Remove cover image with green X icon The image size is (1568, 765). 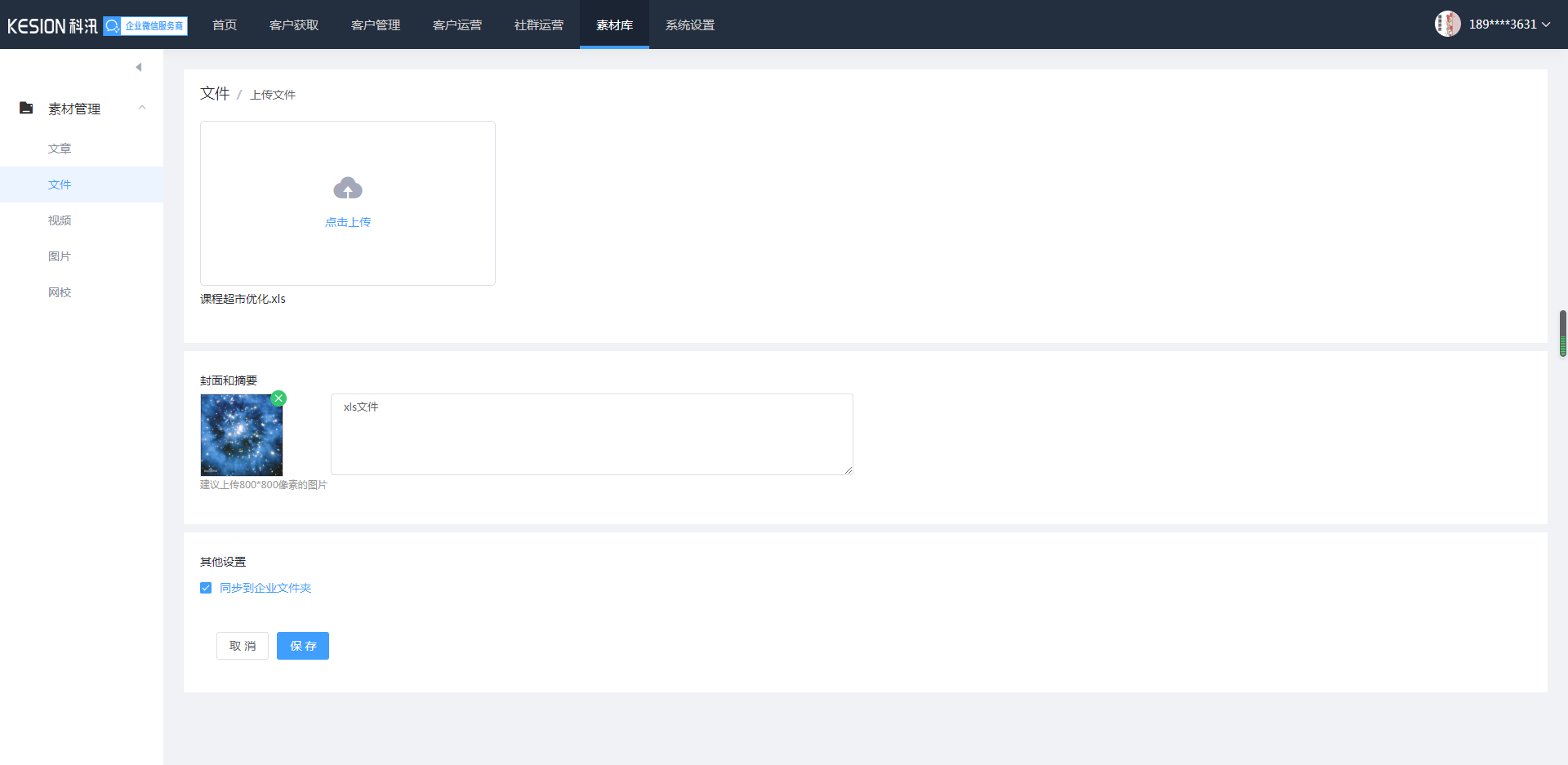pos(278,398)
